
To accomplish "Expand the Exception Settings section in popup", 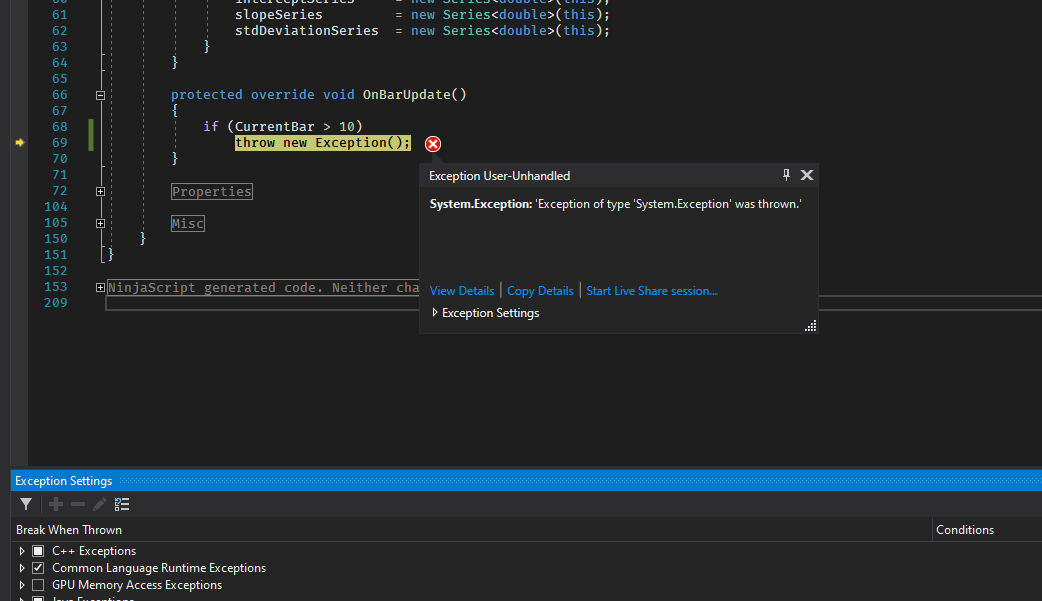I will 435,313.
